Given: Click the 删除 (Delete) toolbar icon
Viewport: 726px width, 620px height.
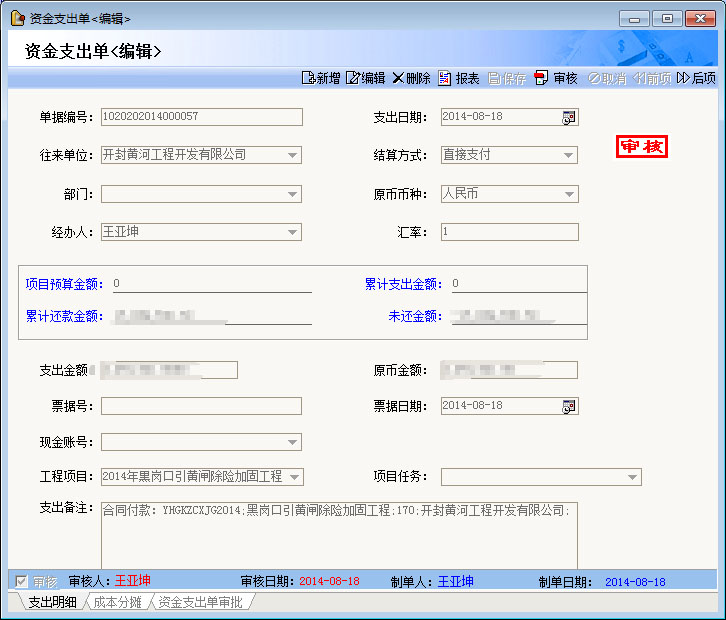Looking at the screenshot, I should coord(398,79).
